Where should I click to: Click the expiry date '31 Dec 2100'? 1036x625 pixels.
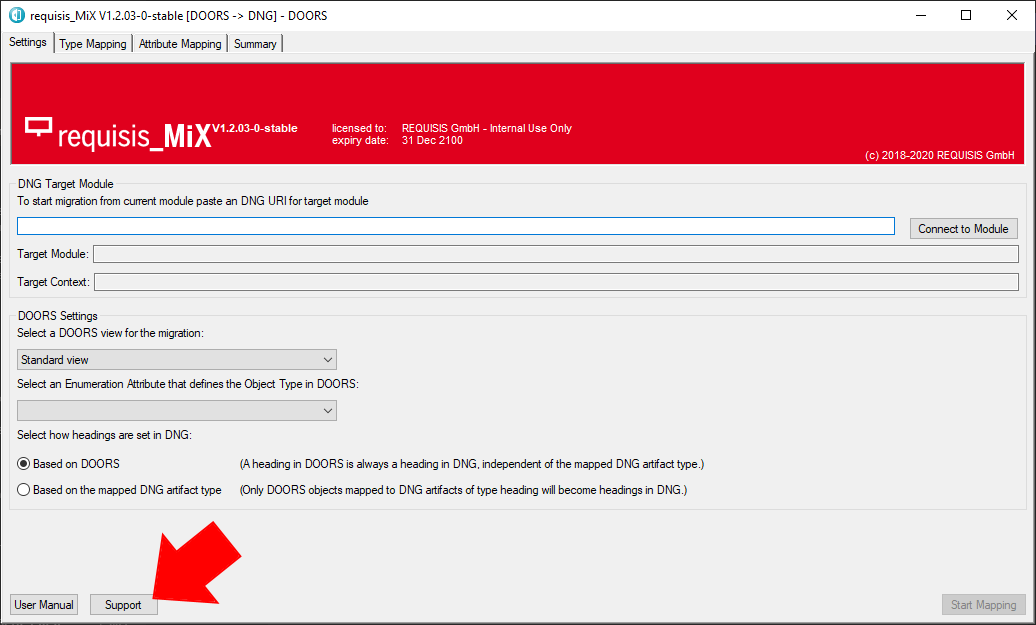[x=432, y=140]
